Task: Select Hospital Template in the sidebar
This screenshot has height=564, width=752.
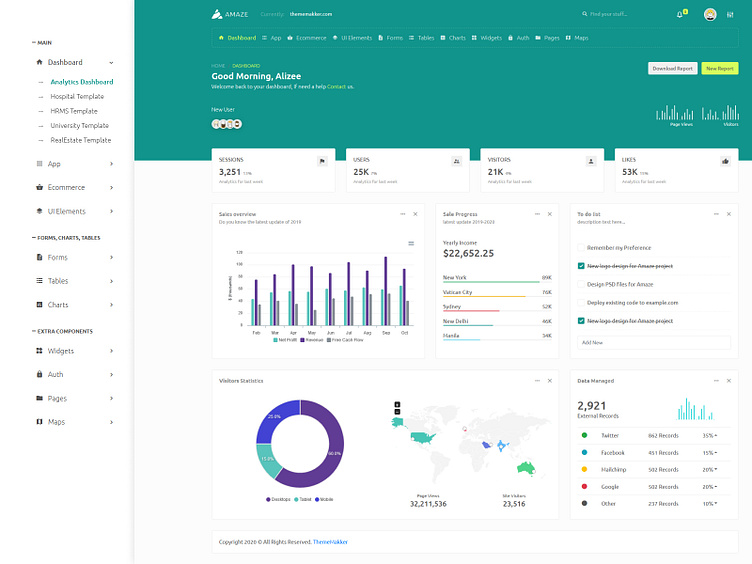Action: click(x=77, y=97)
